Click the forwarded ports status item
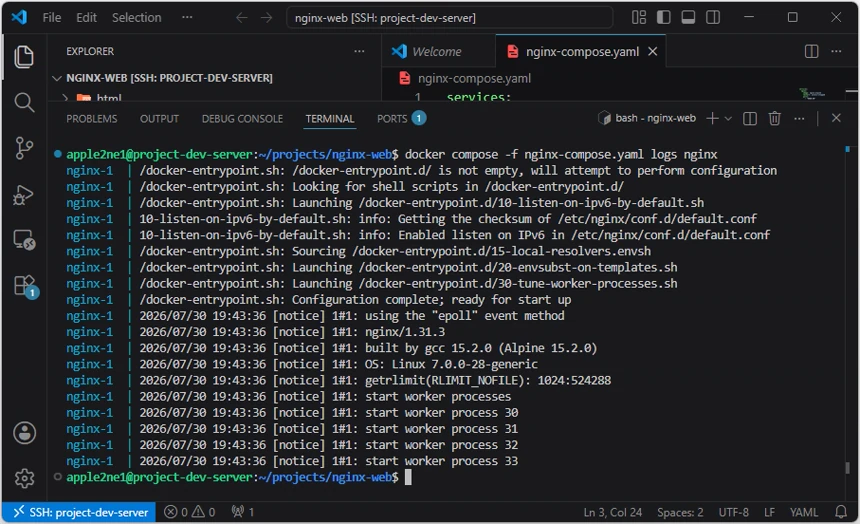 click(x=242, y=512)
